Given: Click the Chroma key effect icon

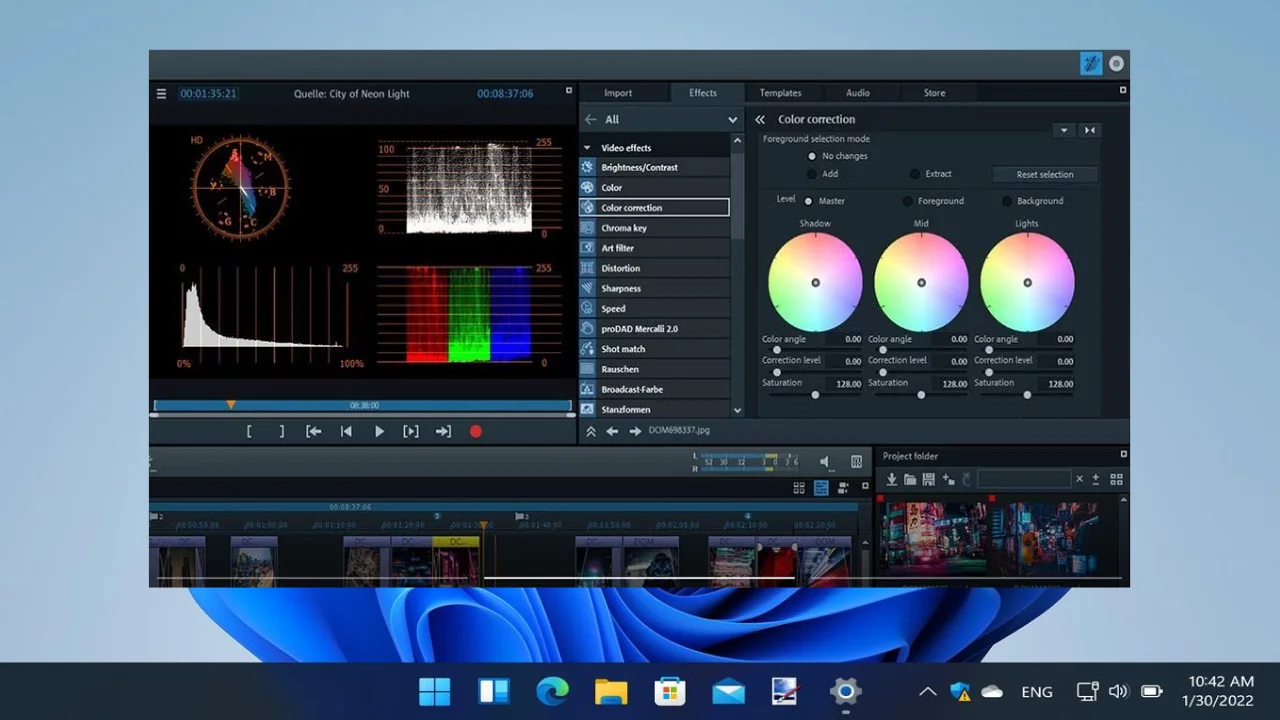Looking at the screenshot, I should [x=588, y=228].
